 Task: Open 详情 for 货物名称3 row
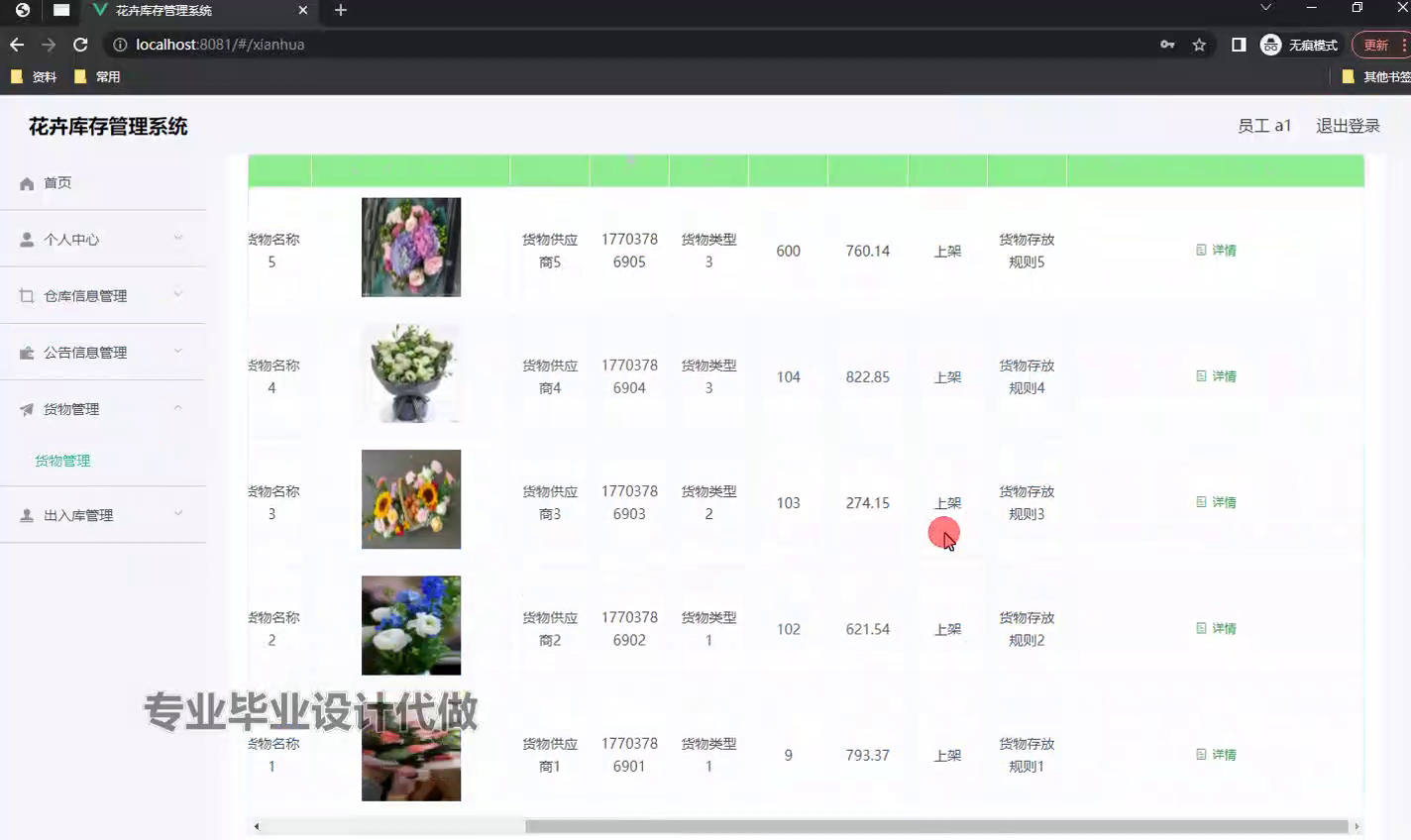point(1216,502)
